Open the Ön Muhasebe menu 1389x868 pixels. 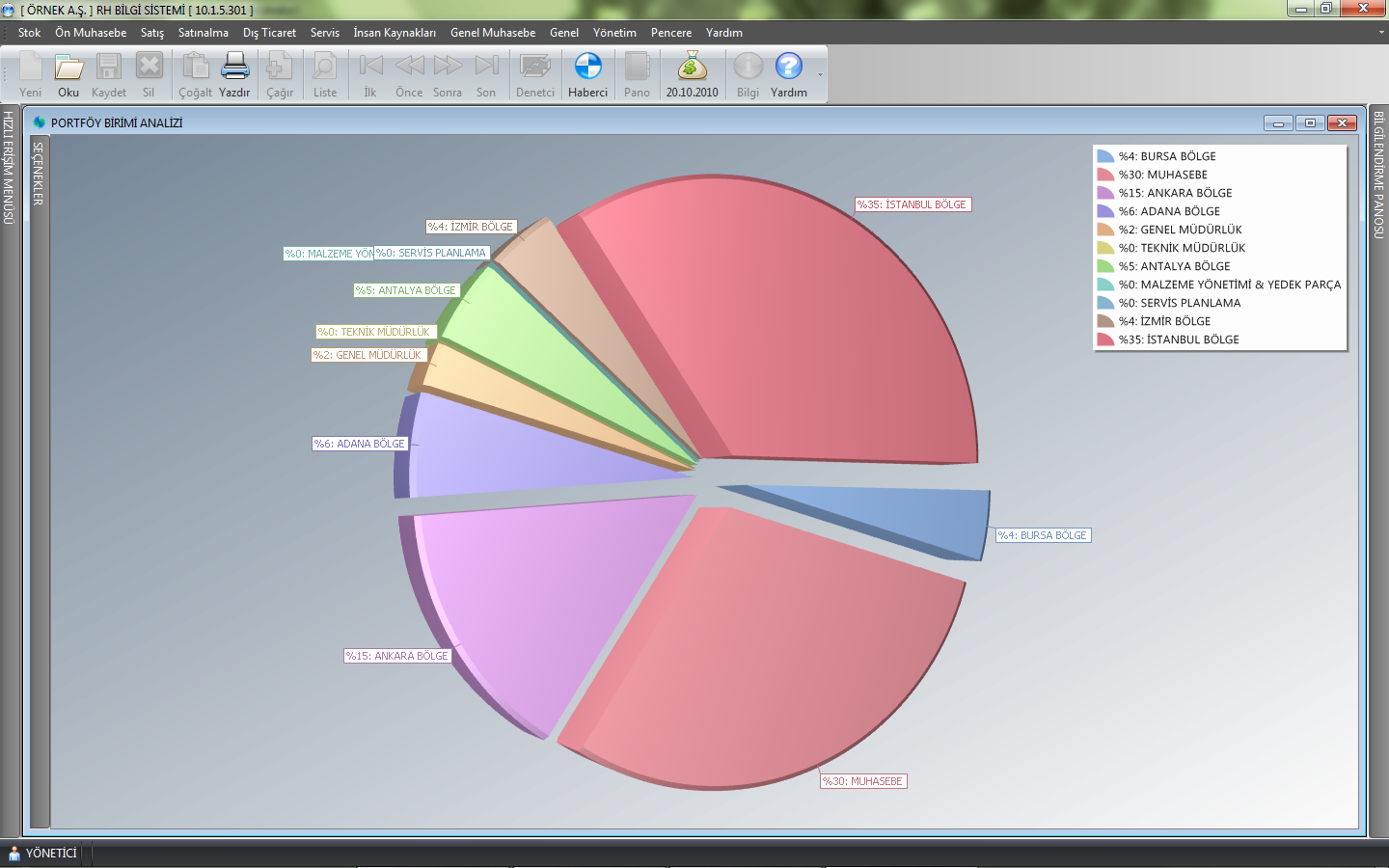click(91, 33)
